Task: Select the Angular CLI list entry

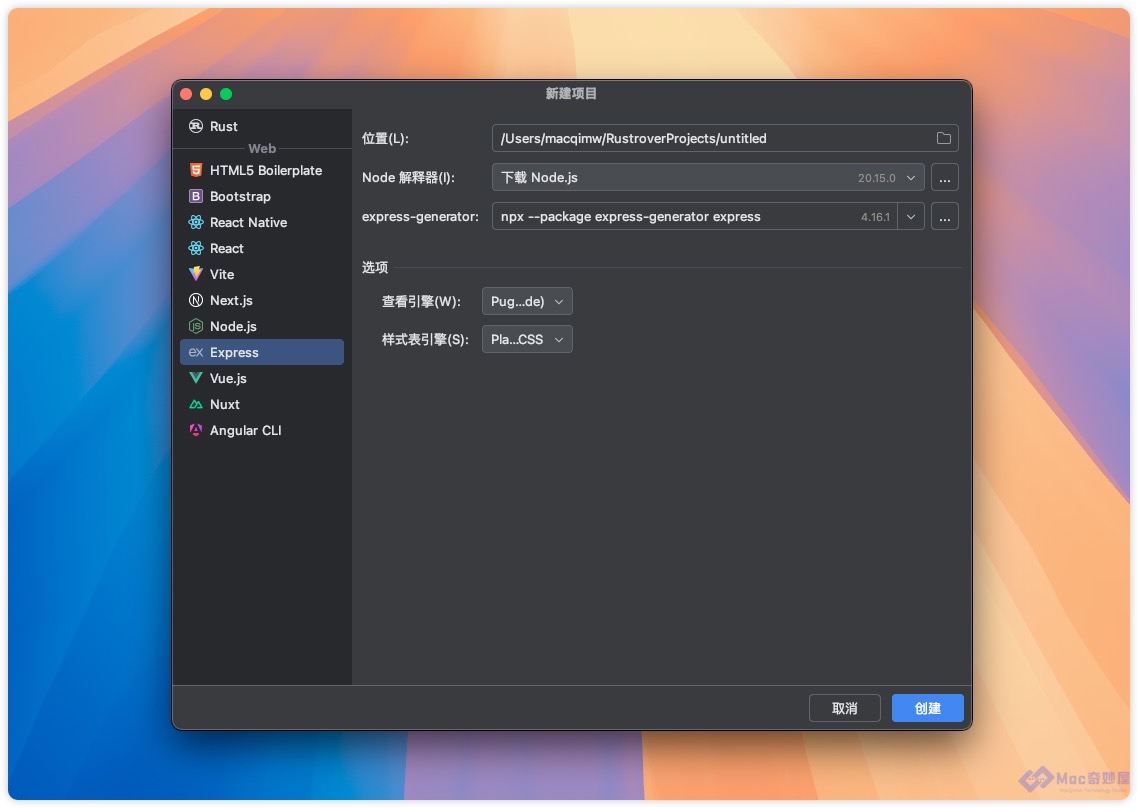Action: pos(262,430)
